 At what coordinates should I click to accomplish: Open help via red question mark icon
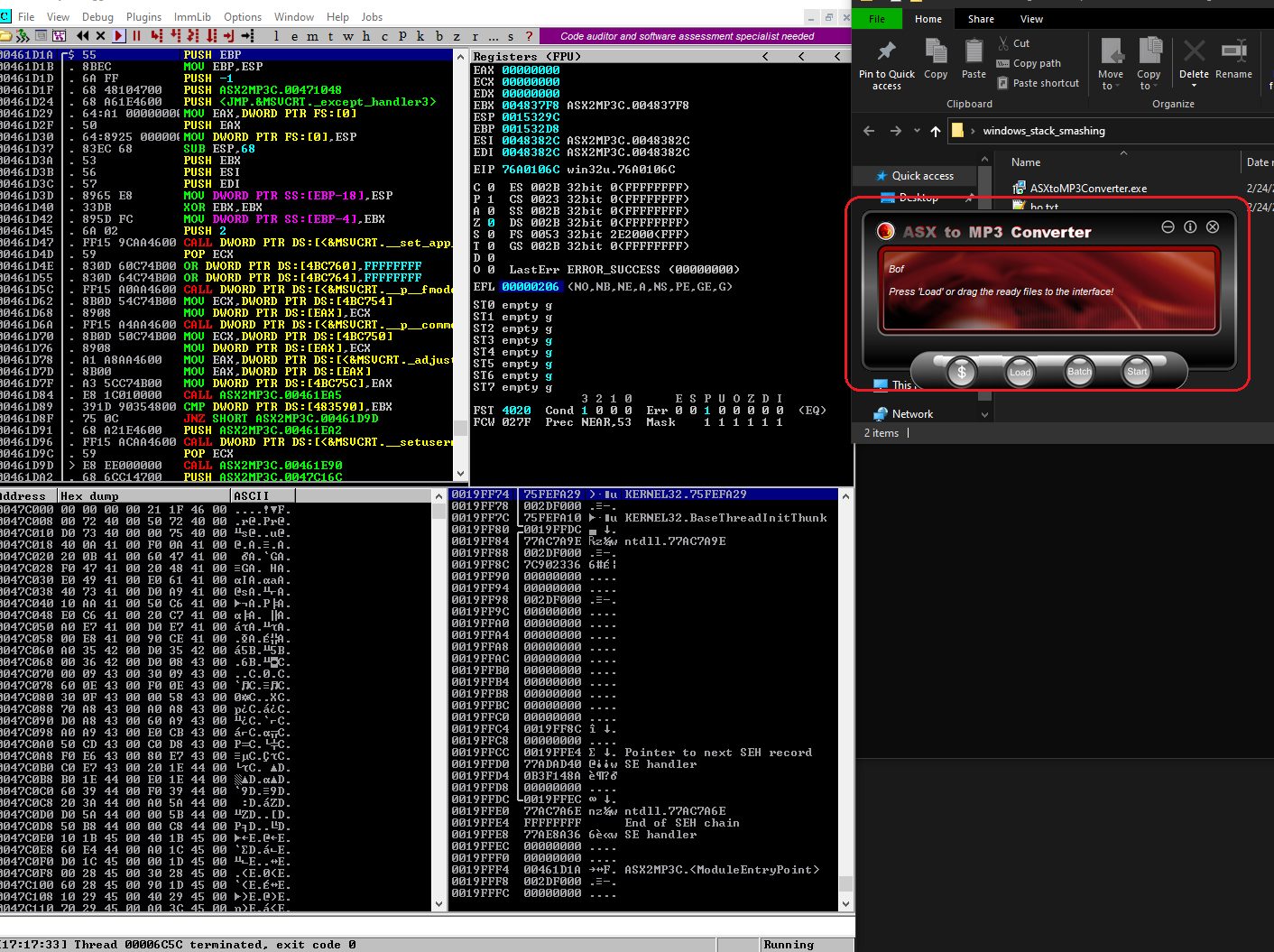point(529,36)
